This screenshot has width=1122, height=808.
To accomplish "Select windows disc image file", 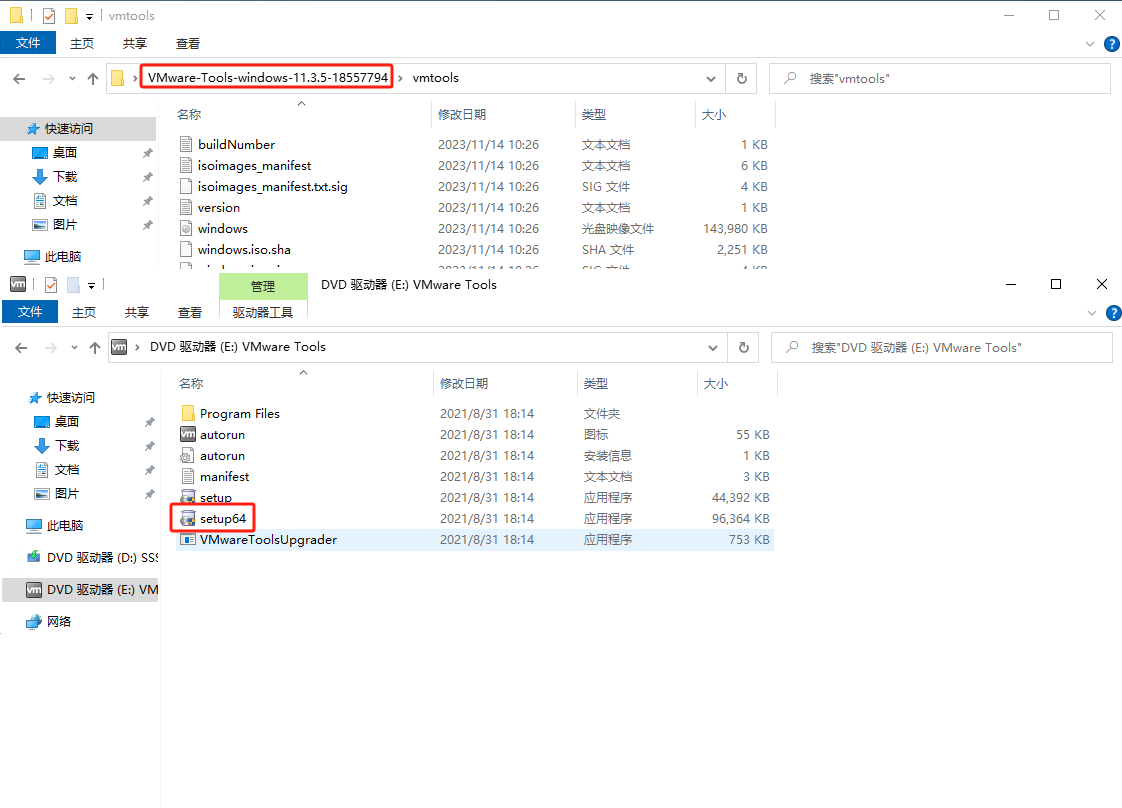I will (223, 228).
